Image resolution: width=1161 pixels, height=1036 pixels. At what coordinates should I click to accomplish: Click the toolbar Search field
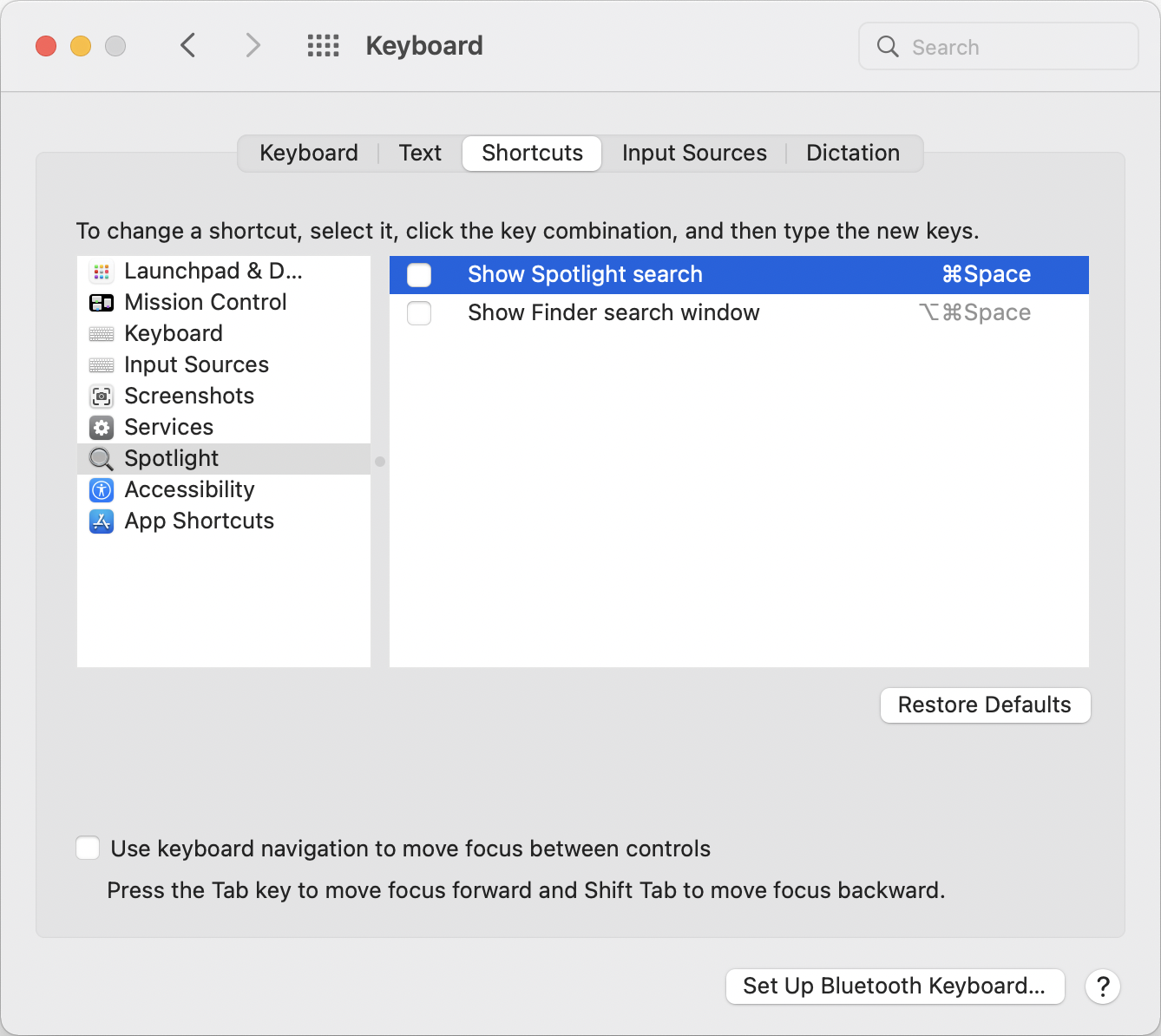pyautogui.click(x=998, y=46)
